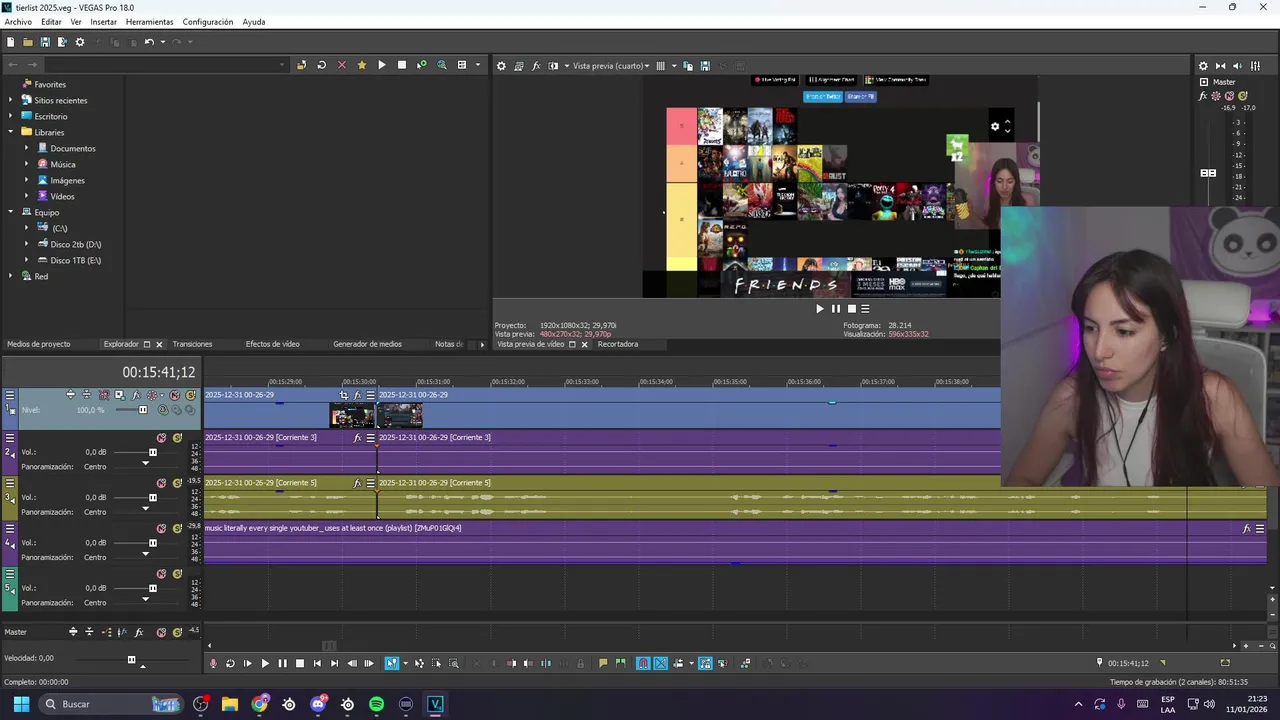
Task: Mute audio track 4
Action: click(161, 528)
